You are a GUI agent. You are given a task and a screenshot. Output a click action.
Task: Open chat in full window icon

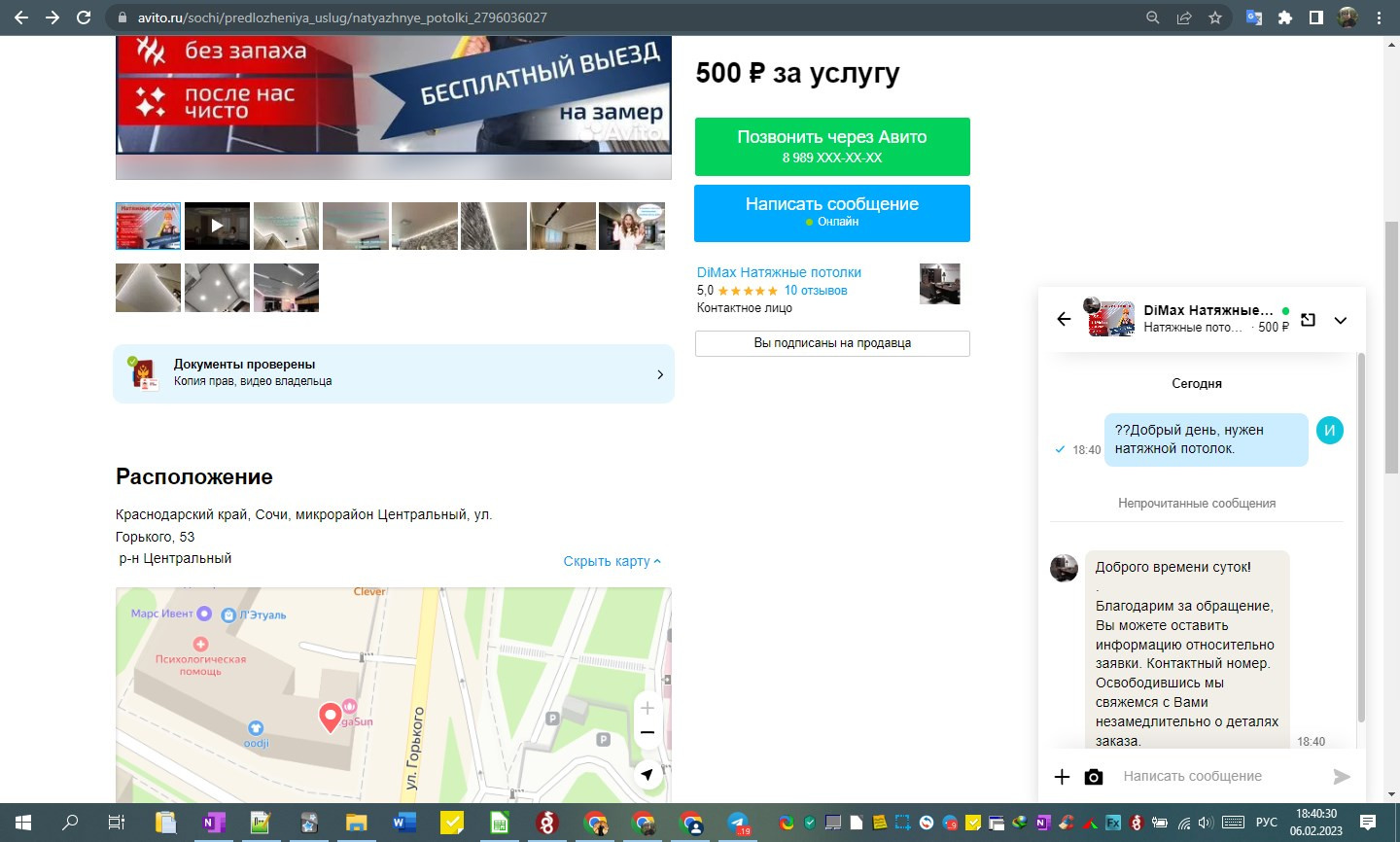coord(1309,319)
